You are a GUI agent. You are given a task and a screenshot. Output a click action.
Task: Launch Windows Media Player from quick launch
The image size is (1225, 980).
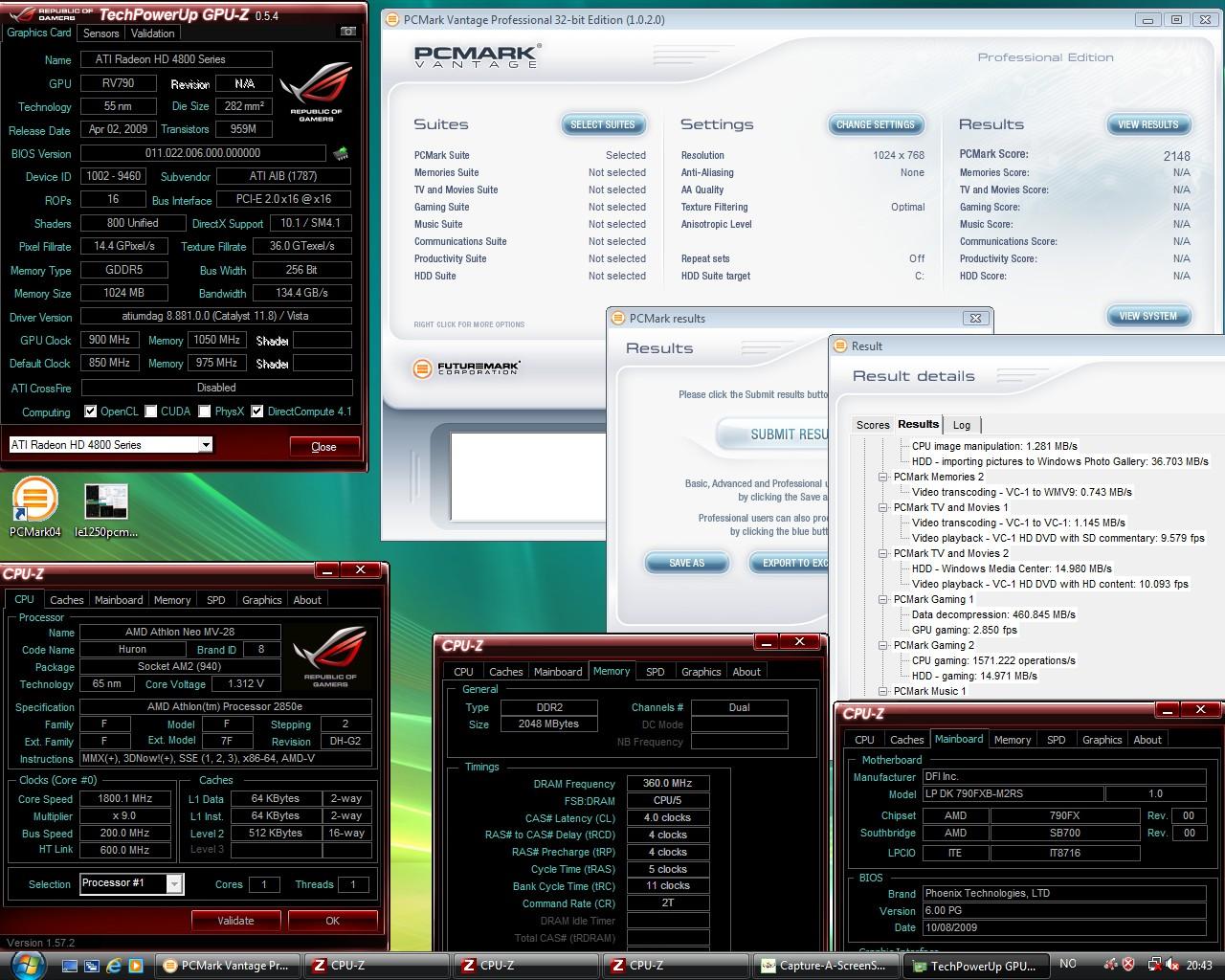(136, 966)
